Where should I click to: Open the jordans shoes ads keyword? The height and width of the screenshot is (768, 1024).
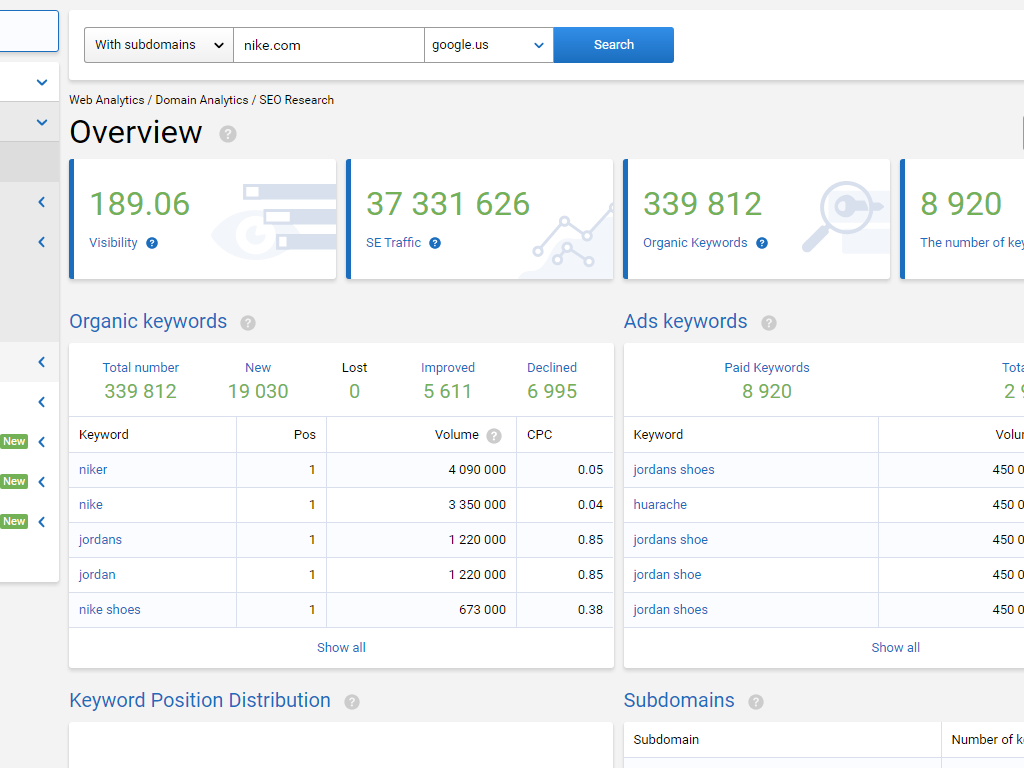click(673, 470)
